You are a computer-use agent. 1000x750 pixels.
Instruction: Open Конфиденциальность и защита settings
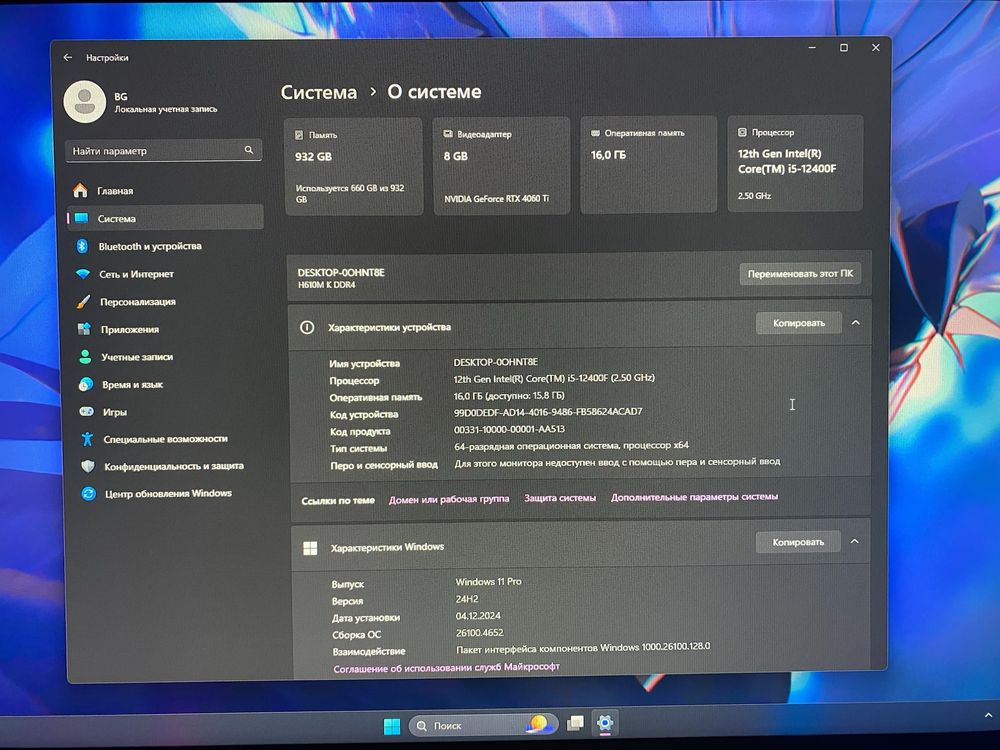pos(171,466)
